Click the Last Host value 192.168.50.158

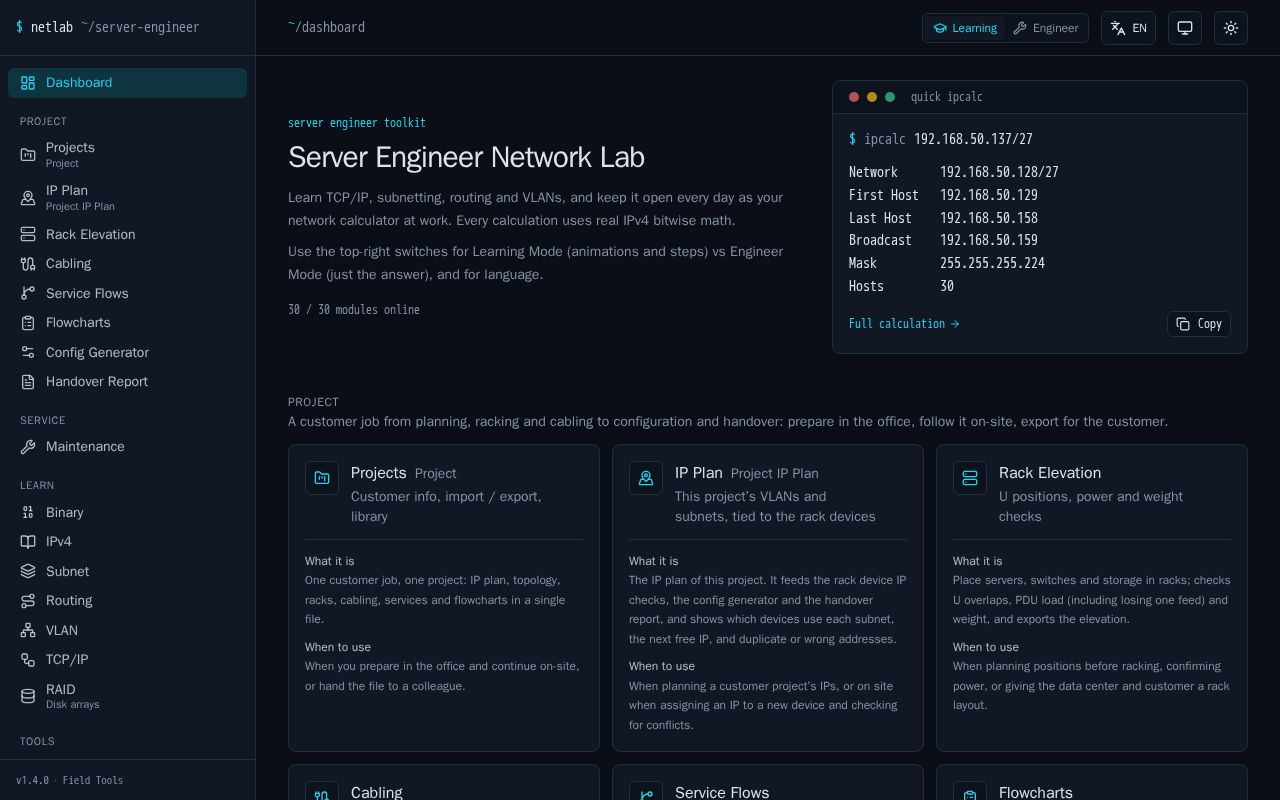(989, 218)
